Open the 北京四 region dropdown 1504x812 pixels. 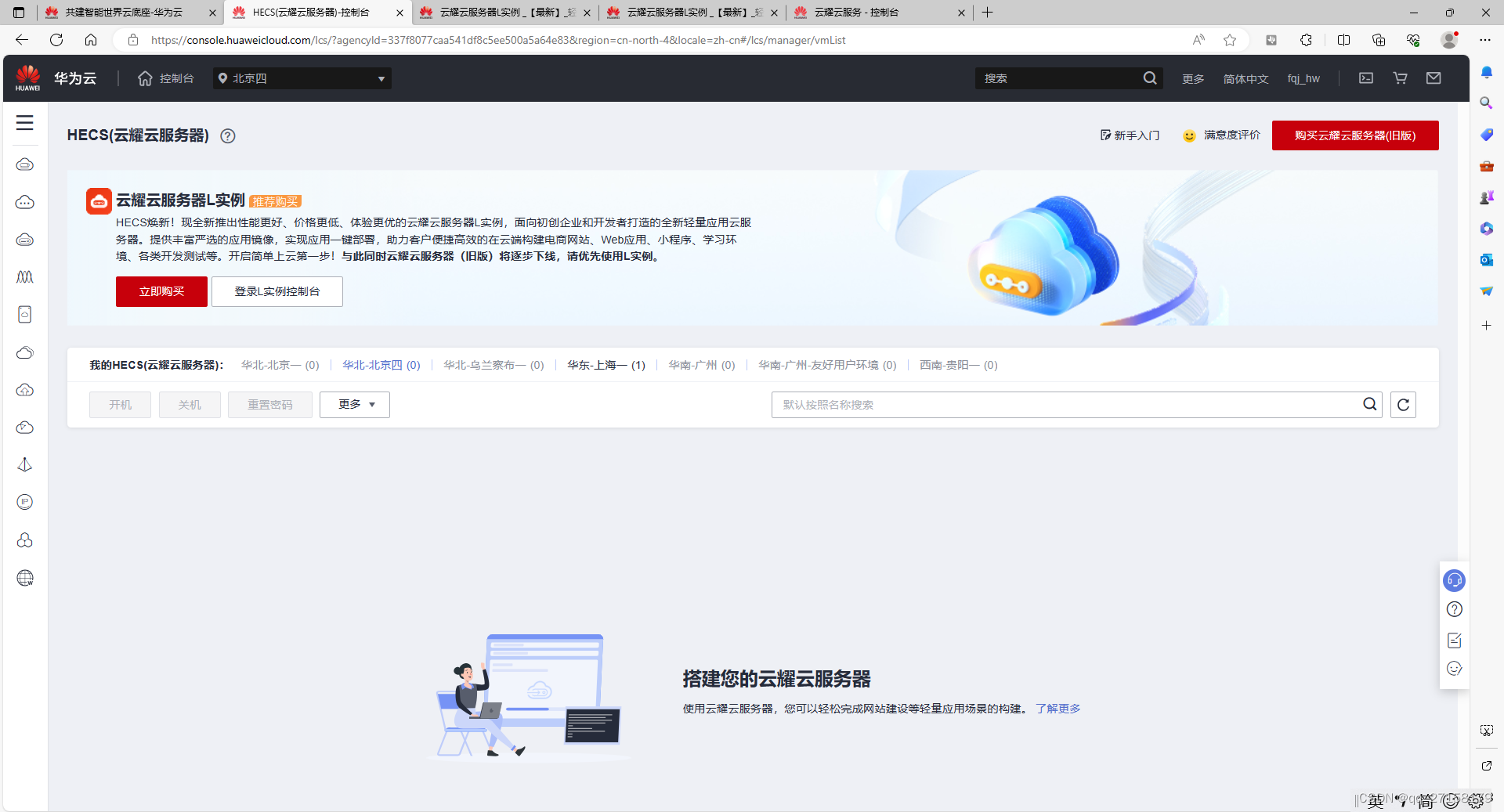[x=302, y=78]
